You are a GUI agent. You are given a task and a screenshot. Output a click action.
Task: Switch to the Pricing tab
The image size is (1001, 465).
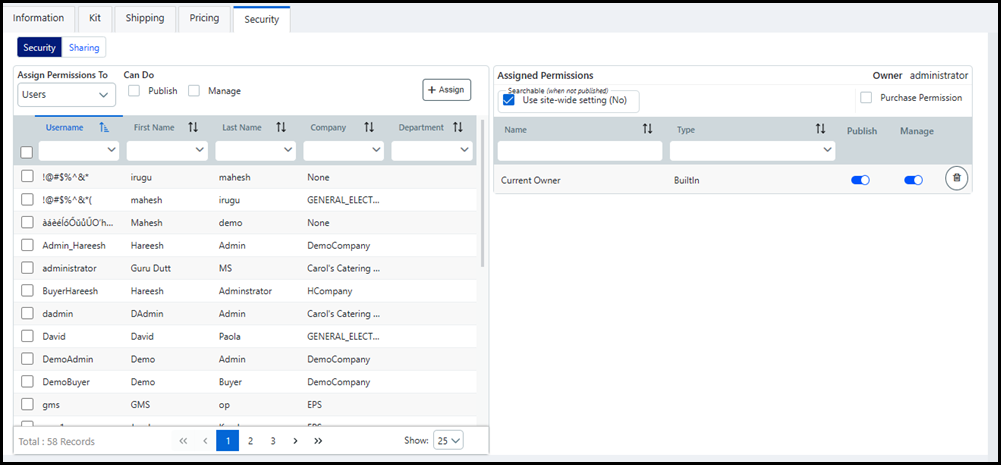(204, 18)
